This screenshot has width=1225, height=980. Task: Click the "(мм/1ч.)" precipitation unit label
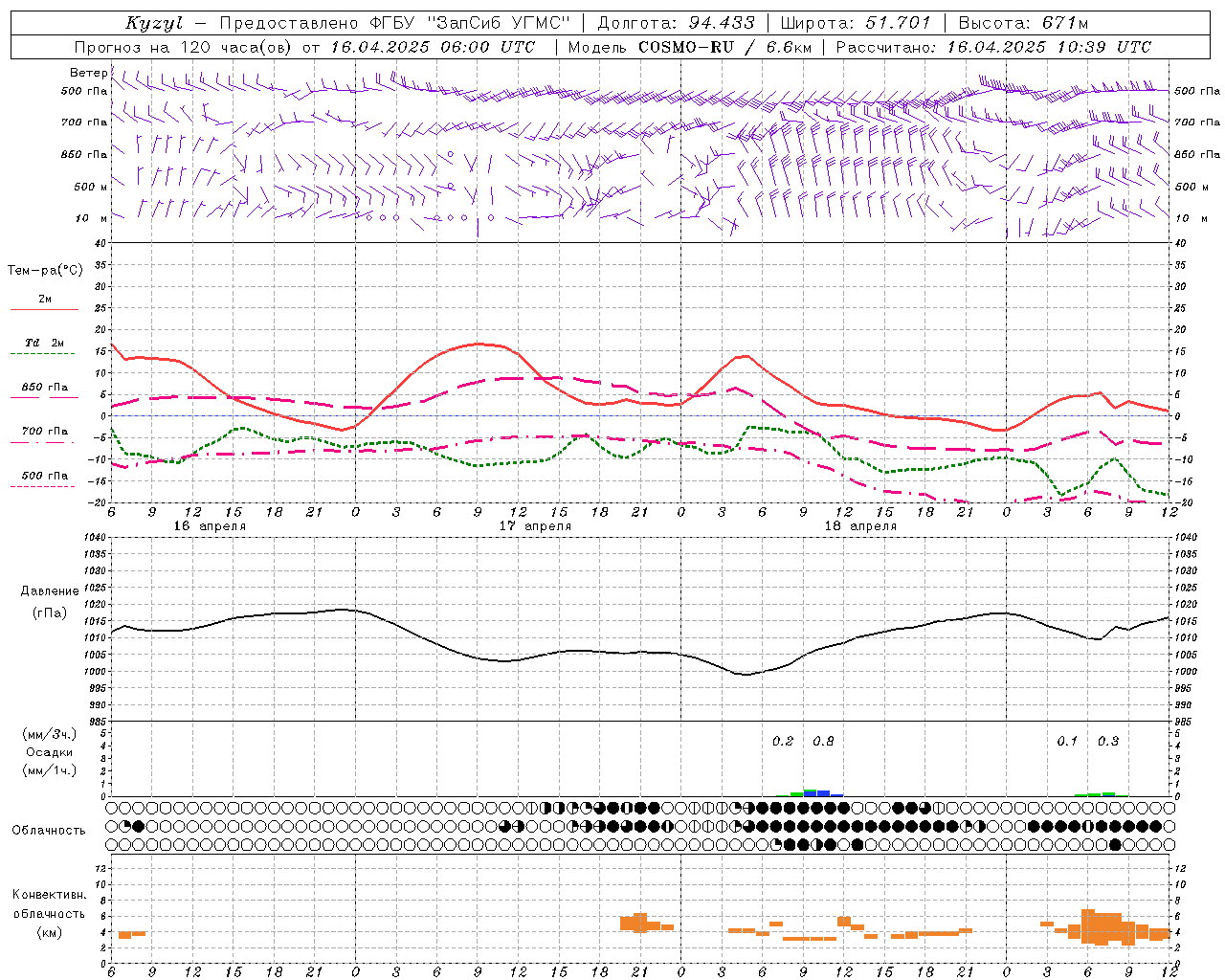point(48,770)
